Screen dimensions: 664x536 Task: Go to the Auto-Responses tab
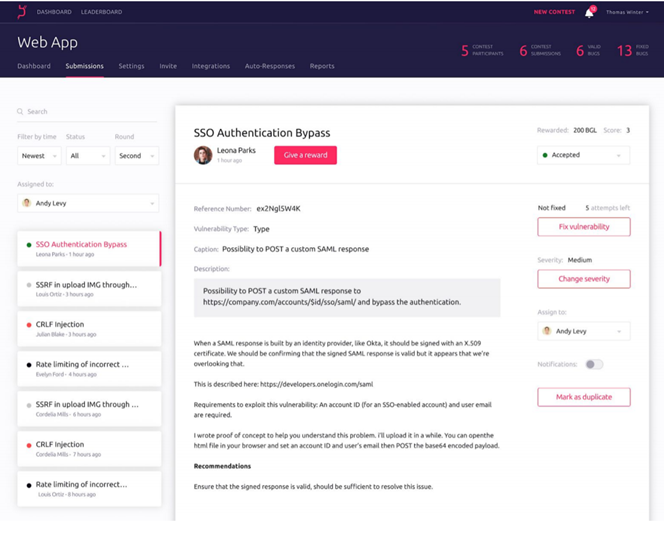tap(270, 66)
